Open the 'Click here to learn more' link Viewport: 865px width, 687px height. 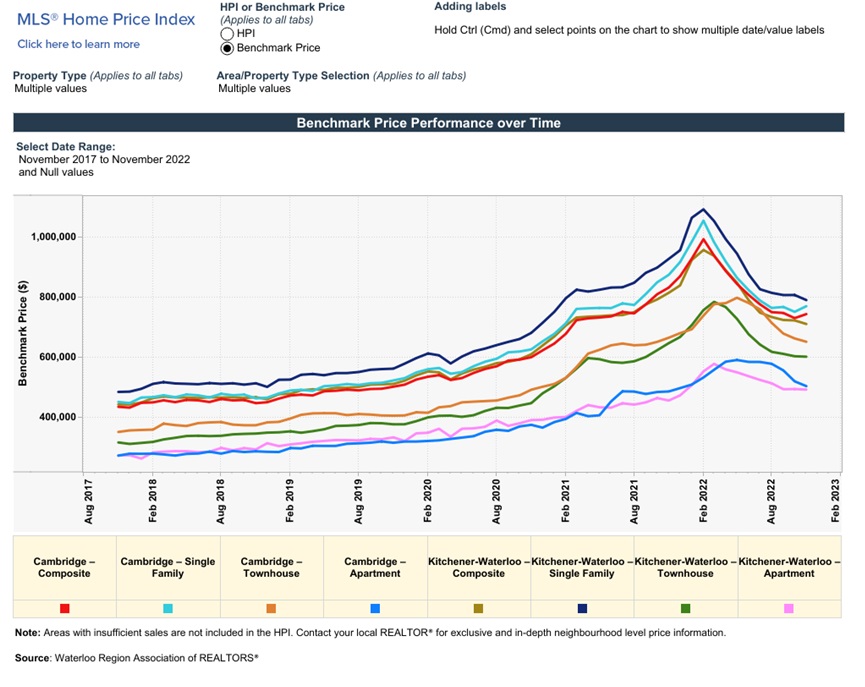[x=78, y=44]
